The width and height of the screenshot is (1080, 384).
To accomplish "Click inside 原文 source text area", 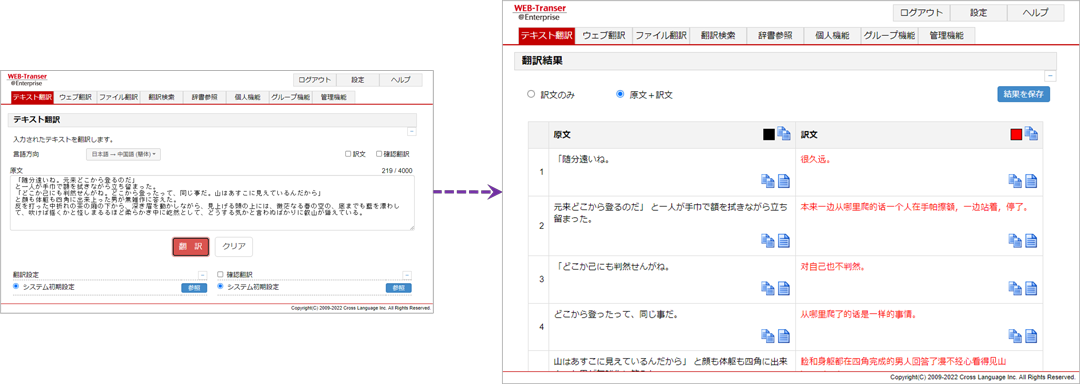I will point(212,202).
